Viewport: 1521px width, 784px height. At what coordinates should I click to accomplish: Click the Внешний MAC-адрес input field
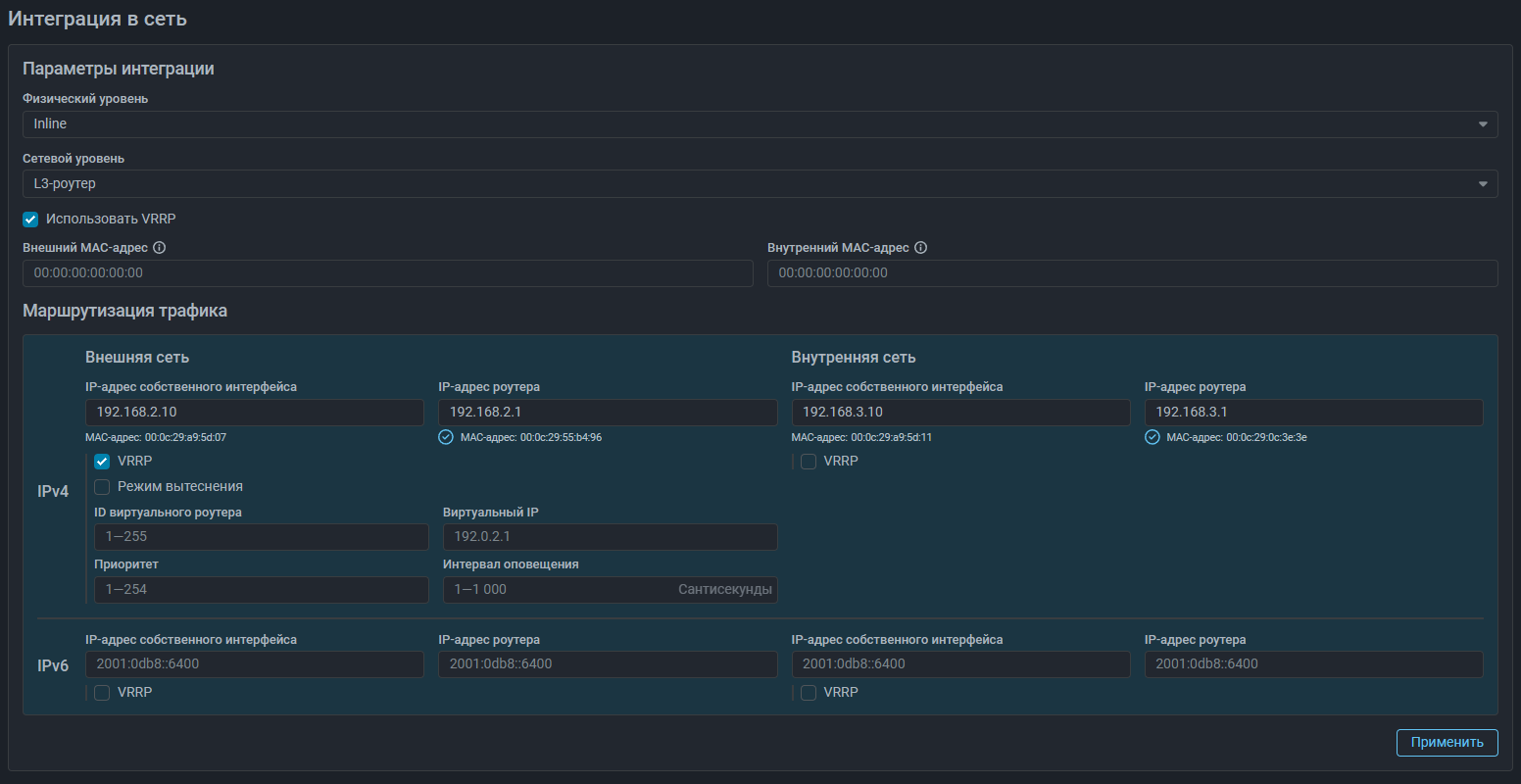pyautogui.click(x=387, y=273)
